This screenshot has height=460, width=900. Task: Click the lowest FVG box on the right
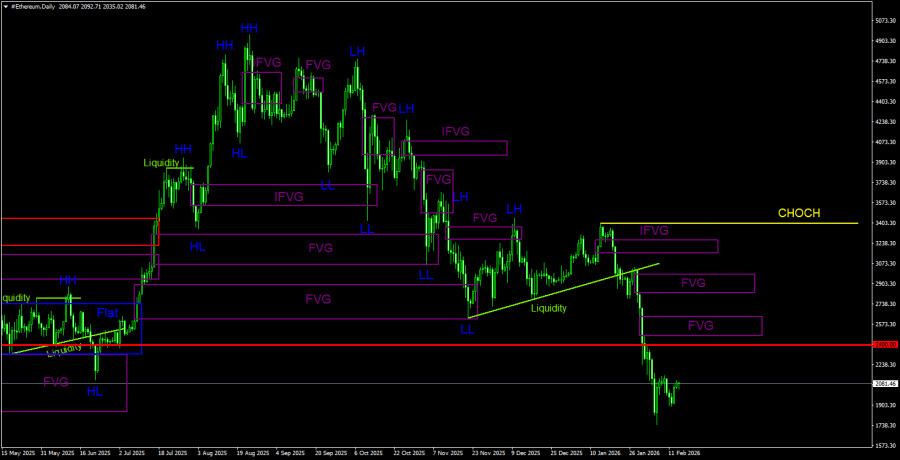(x=701, y=326)
